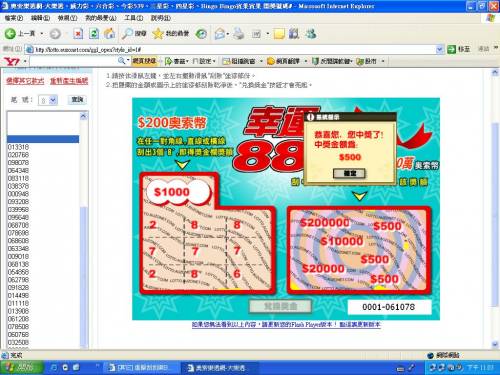Open Favorites star icon
The height and width of the screenshot is (375, 500).
click(157, 33)
